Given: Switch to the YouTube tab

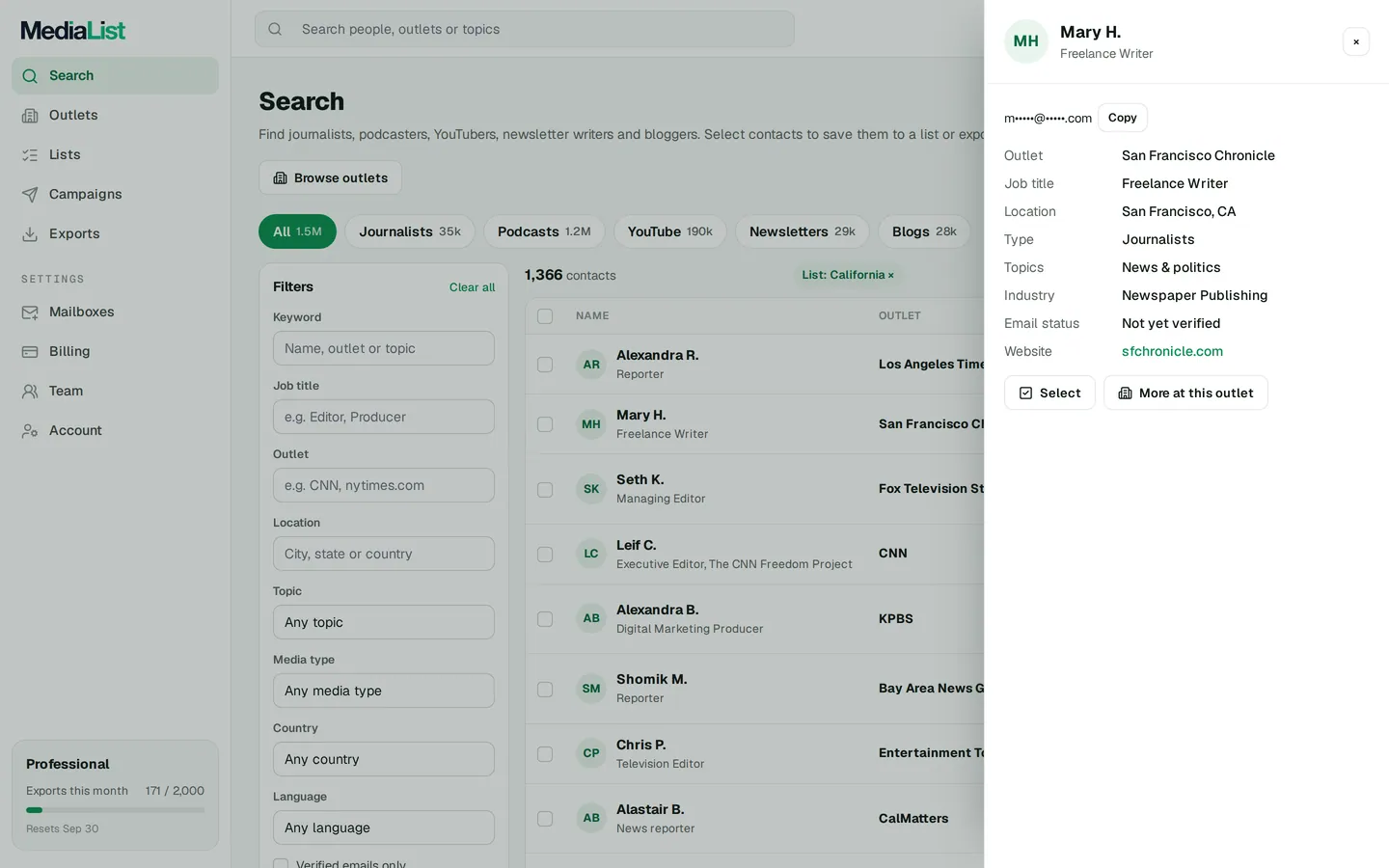Looking at the screenshot, I should coord(670,231).
